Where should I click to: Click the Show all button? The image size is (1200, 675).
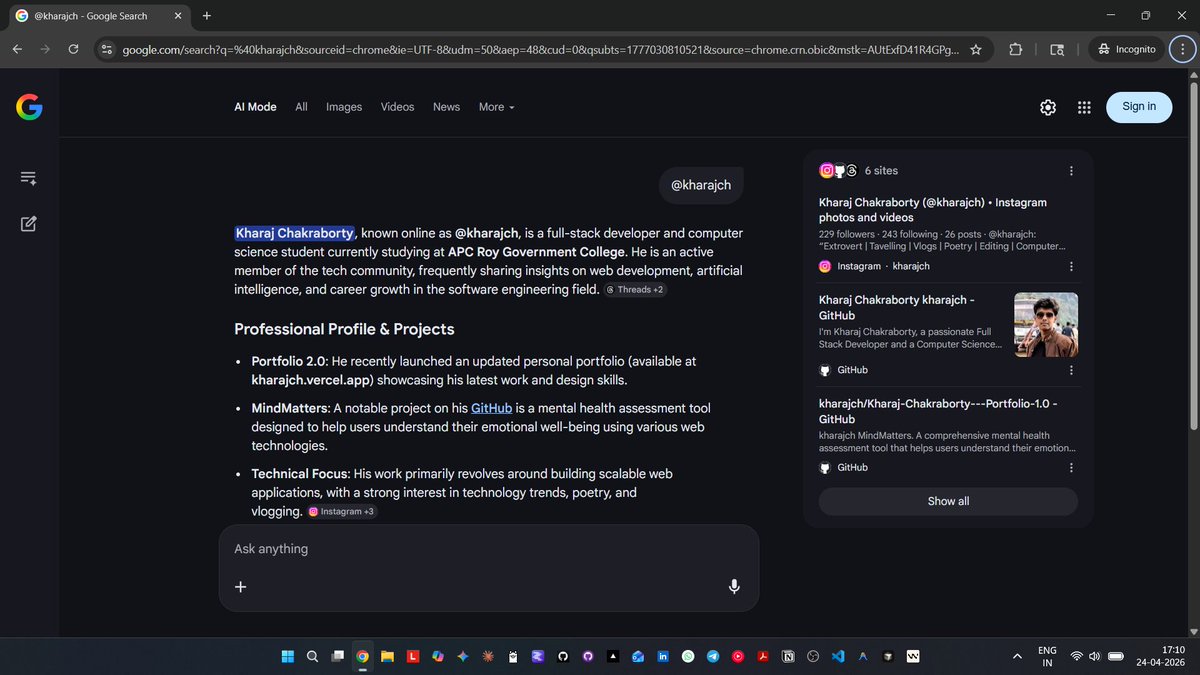coord(947,501)
